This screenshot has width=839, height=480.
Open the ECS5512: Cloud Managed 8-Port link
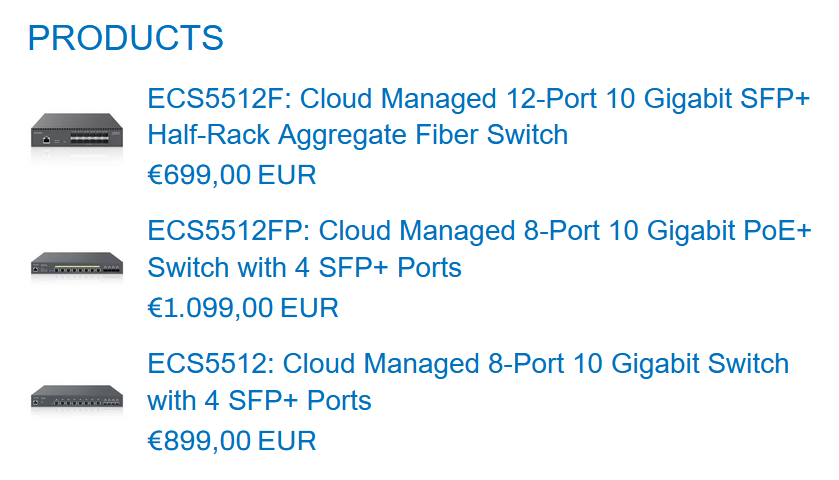point(468,363)
